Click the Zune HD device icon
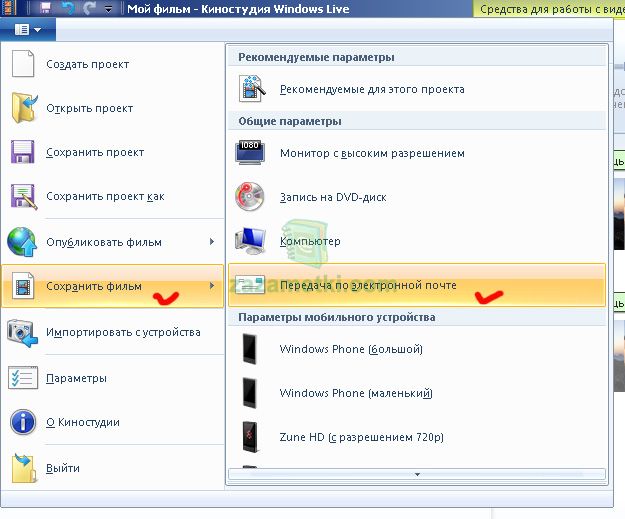The width and height of the screenshot is (625, 519). [x=250, y=437]
